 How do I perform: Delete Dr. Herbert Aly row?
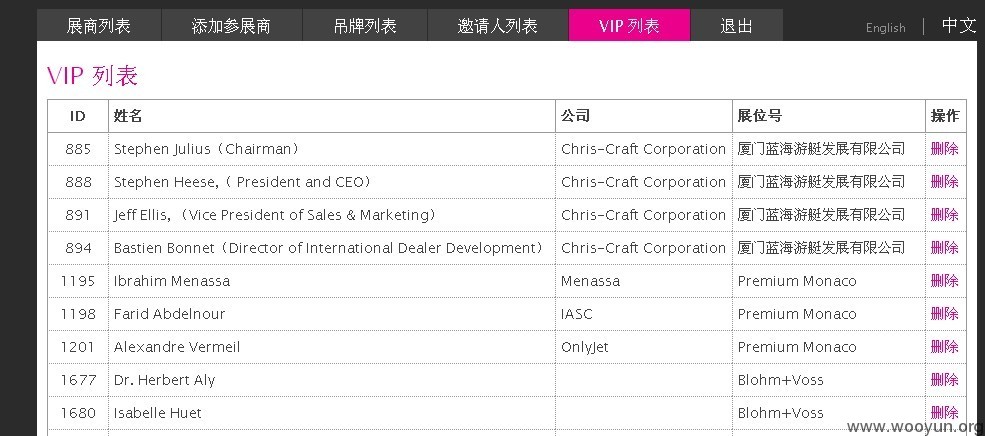click(x=944, y=379)
